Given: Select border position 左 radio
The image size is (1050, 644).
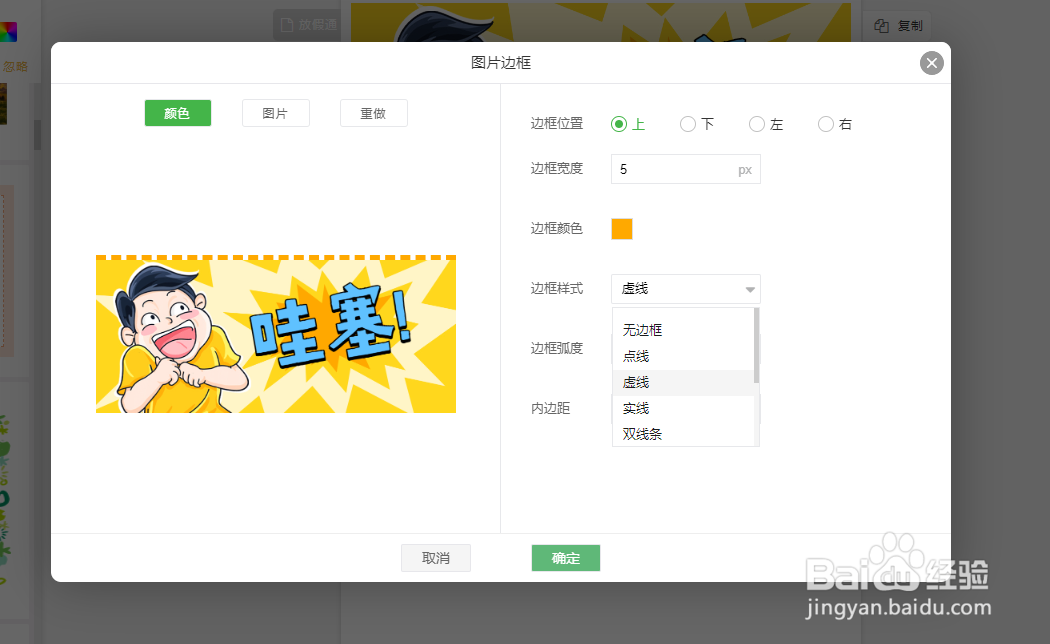Looking at the screenshot, I should pyautogui.click(x=757, y=124).
